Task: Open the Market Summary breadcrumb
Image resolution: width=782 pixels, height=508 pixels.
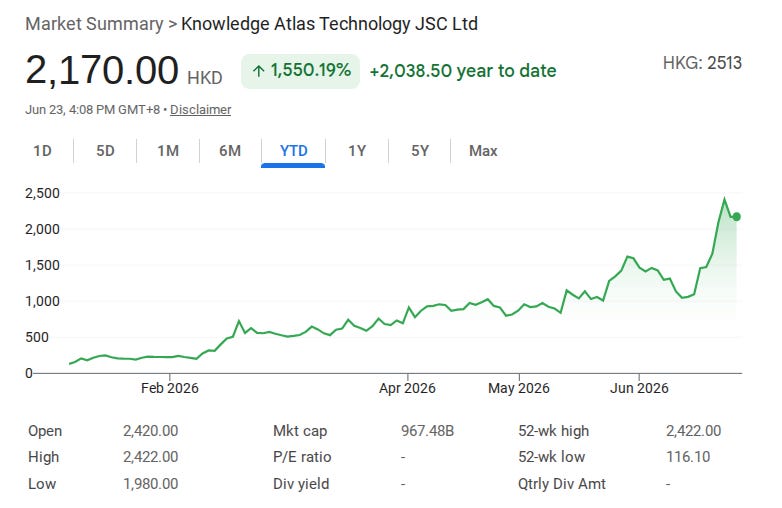Action: pyautogui.click(x=94, y=24)
